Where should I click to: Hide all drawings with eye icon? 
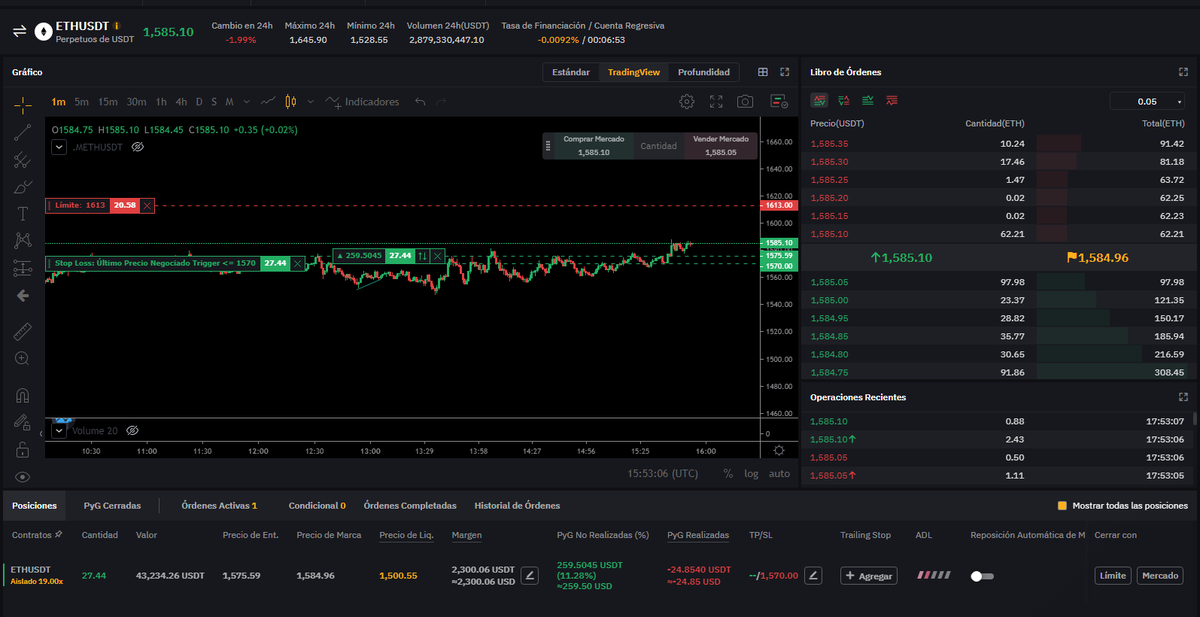[22, 477]
